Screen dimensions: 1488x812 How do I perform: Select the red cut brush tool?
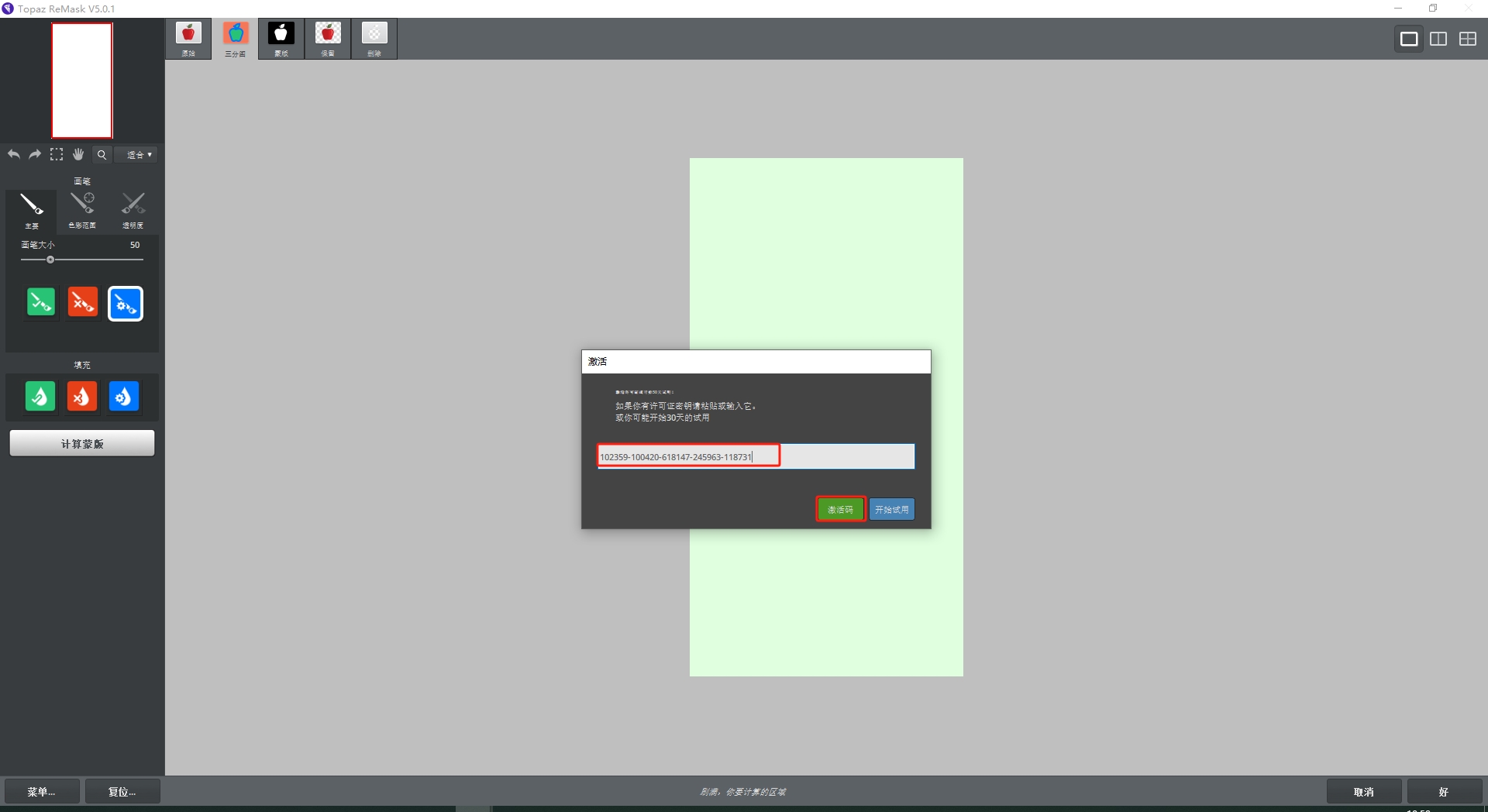(83, 302)
